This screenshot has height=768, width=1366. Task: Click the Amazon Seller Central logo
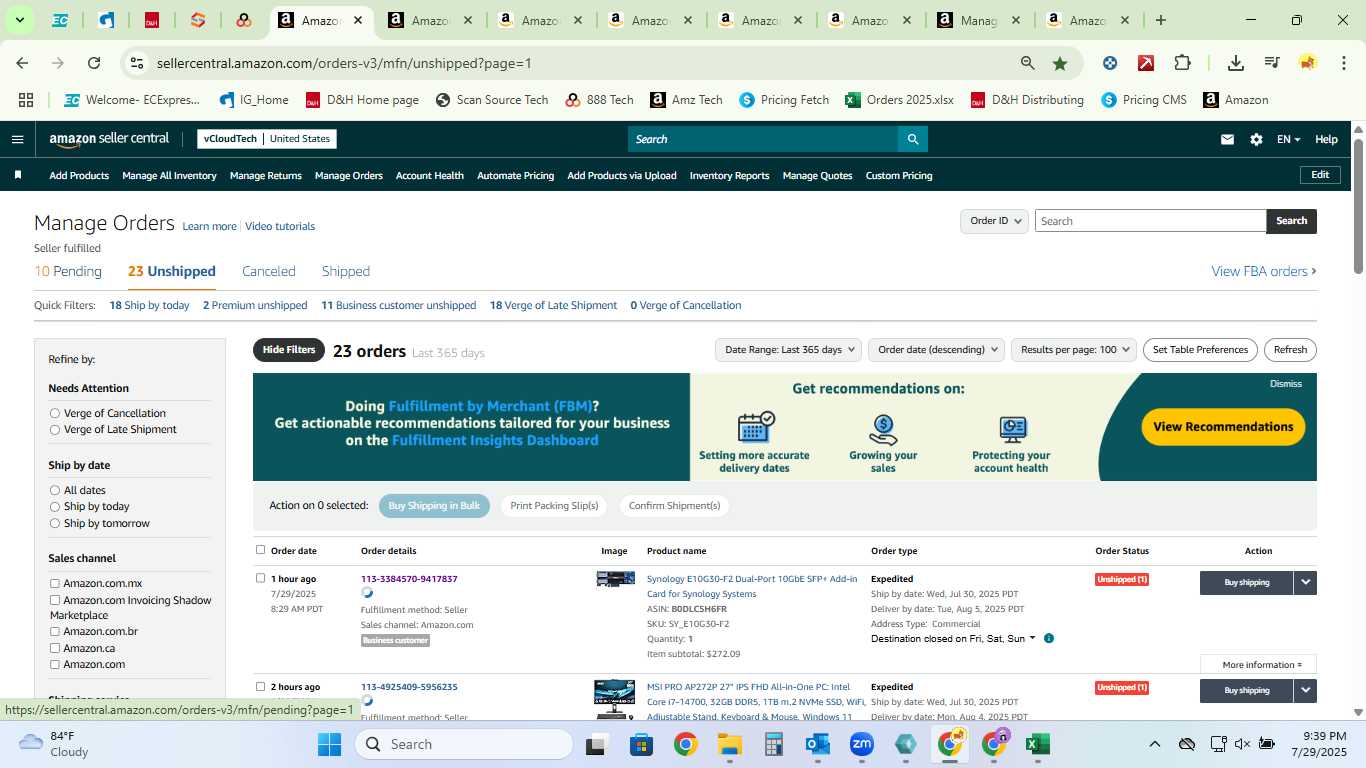(x=109, y=139)
